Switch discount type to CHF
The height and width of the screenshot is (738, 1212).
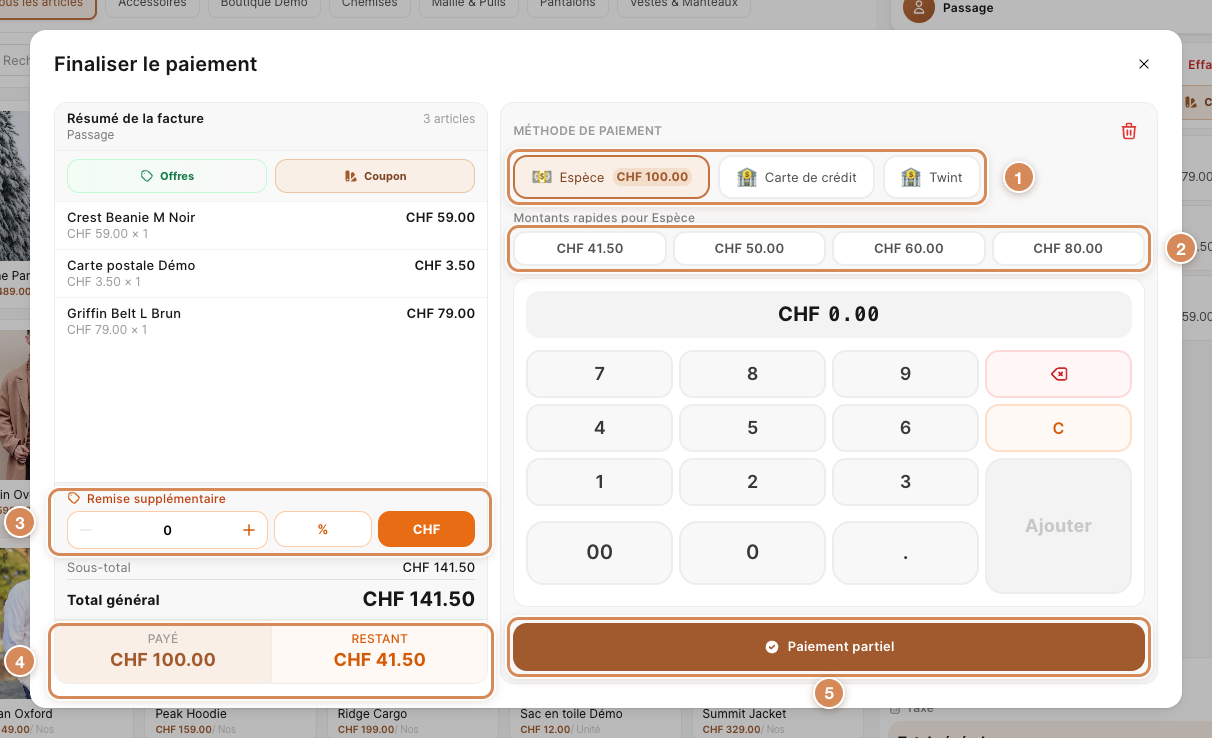[426, 530]
